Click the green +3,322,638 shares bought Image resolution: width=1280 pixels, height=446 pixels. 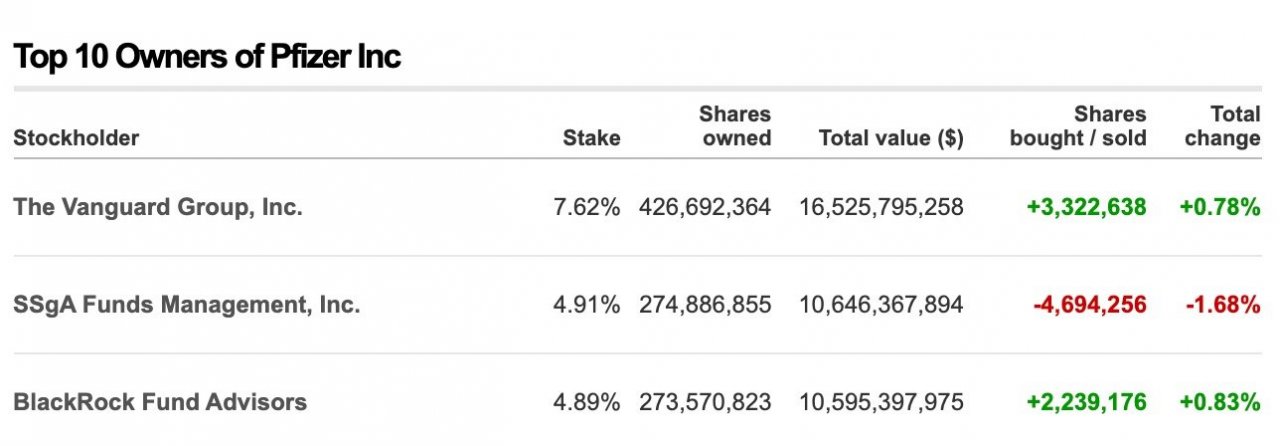click(x=1086, y=207)
